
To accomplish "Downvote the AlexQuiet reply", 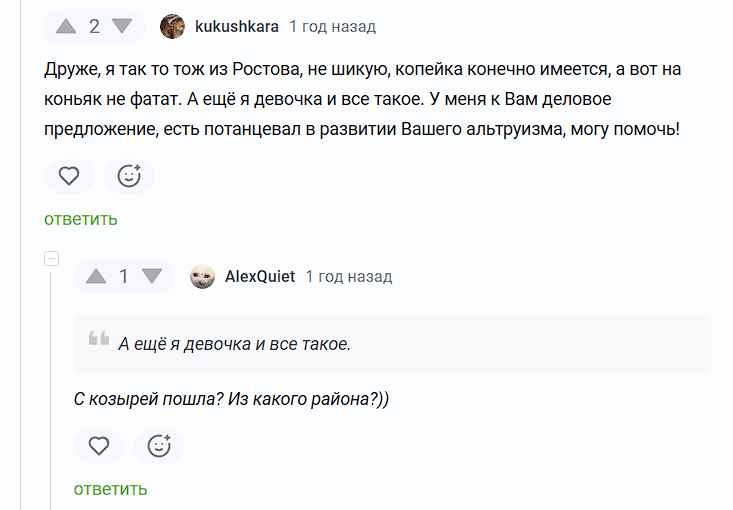I will pyautogui.click(x=151, y=276).
